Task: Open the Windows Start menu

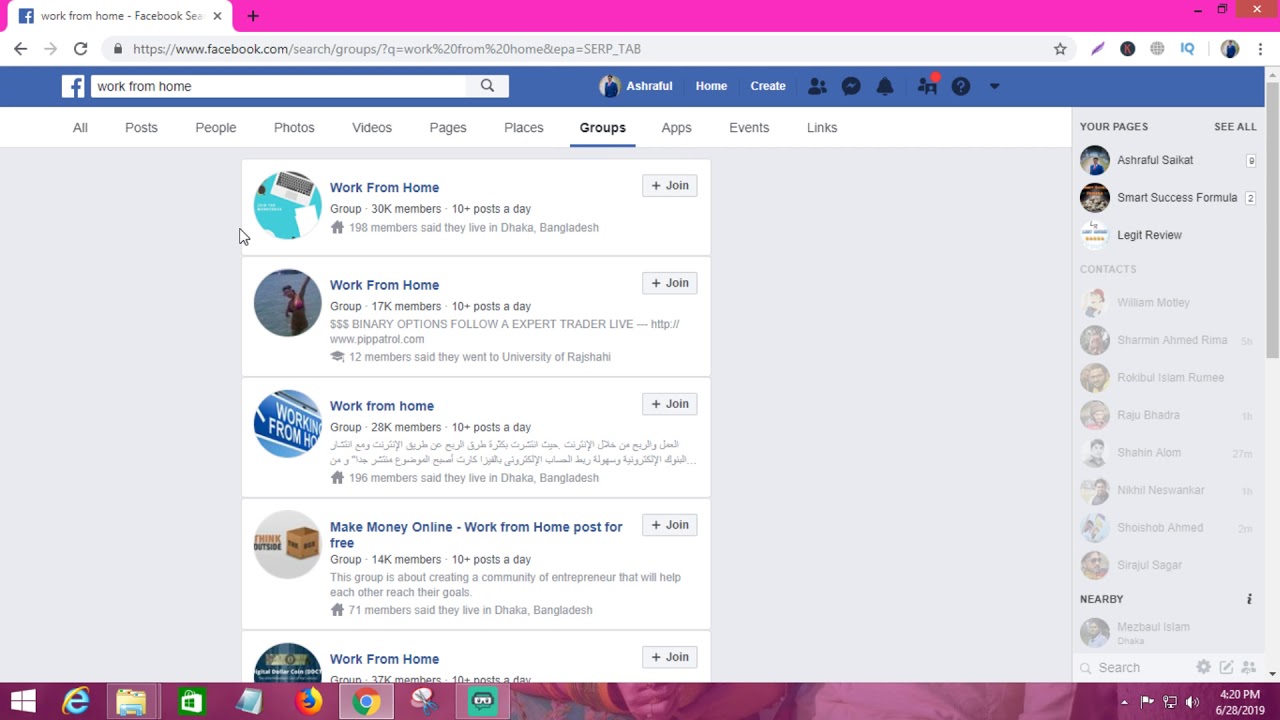Action: (x=23, y=702)
